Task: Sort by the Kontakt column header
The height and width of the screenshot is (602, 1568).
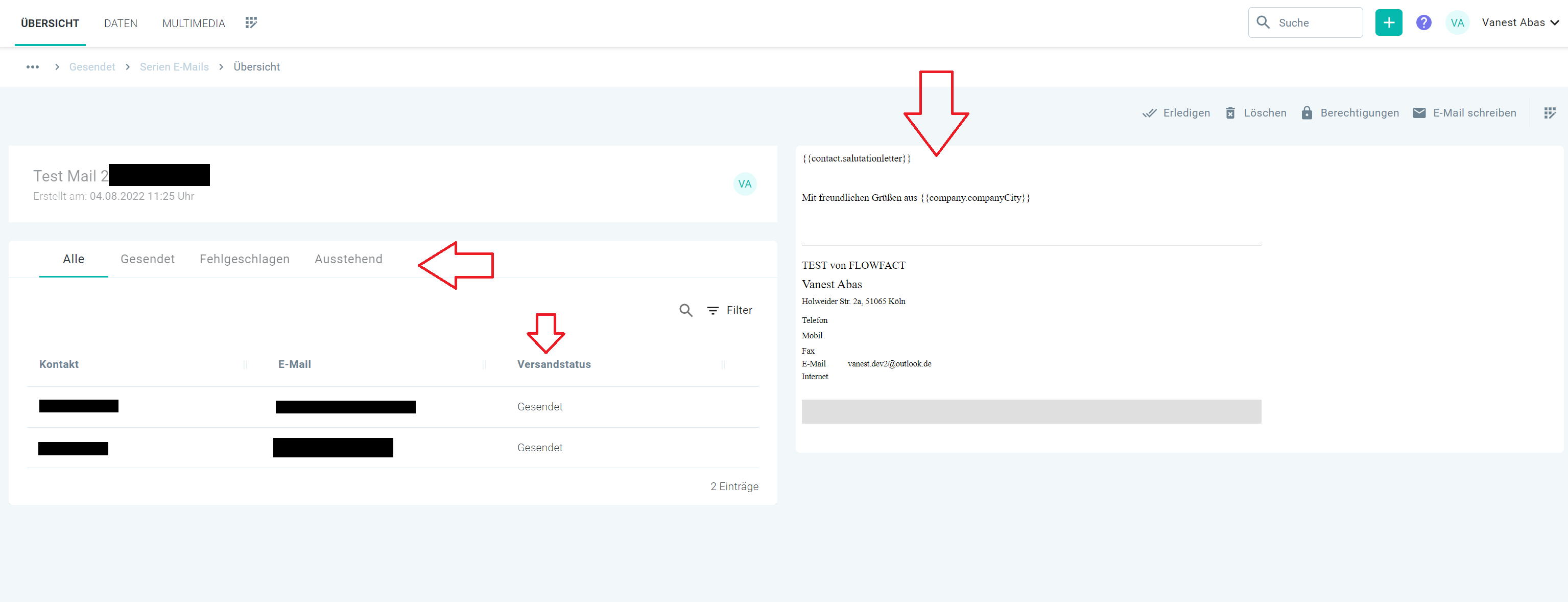Action: click(59, 364)
